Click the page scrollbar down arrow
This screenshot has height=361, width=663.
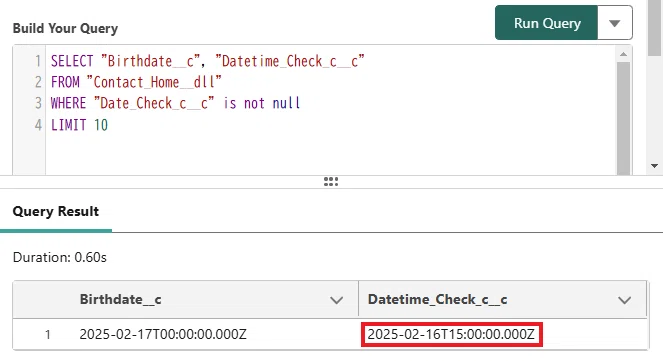point(655,166)
